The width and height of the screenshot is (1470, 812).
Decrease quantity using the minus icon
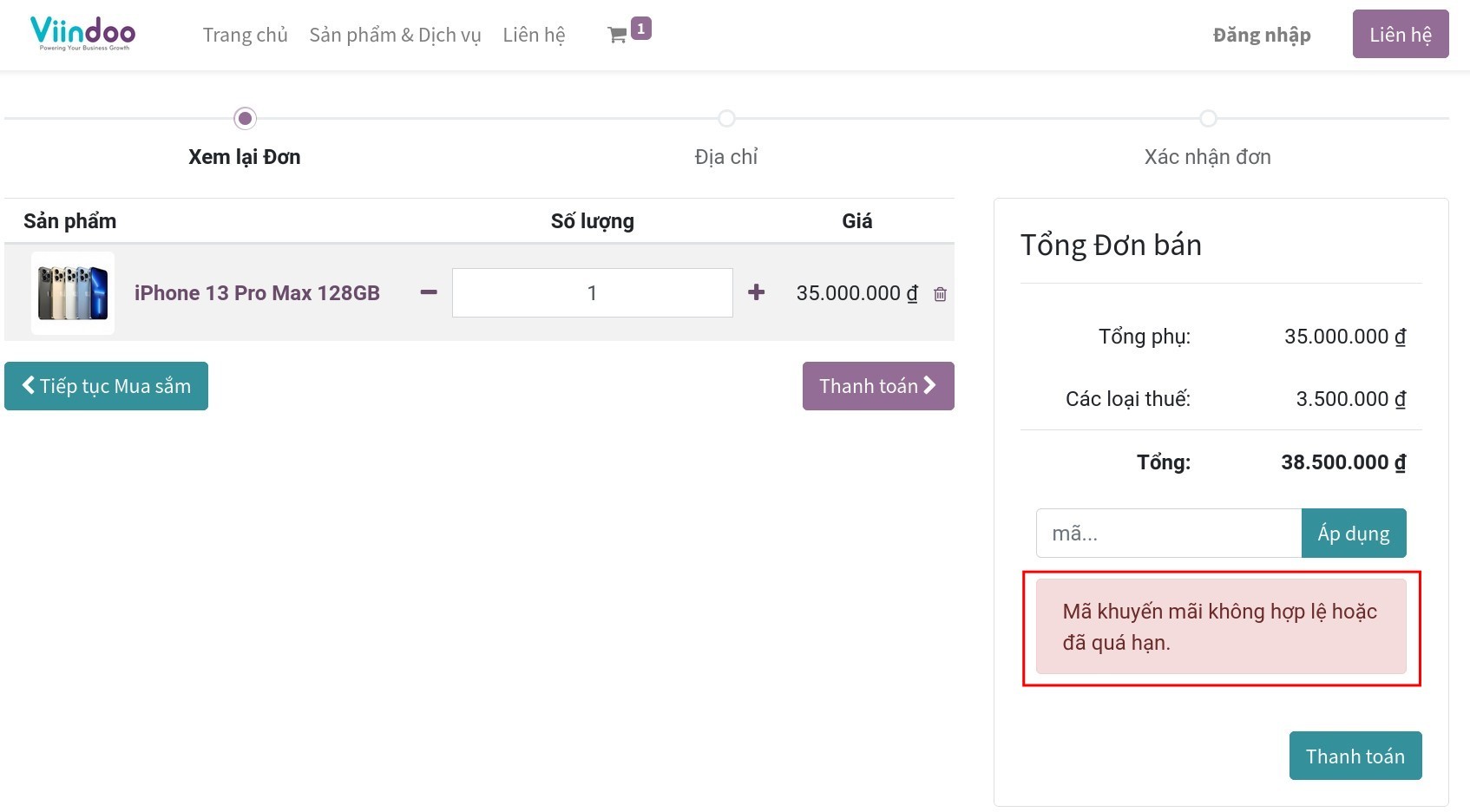pos(427,293)
